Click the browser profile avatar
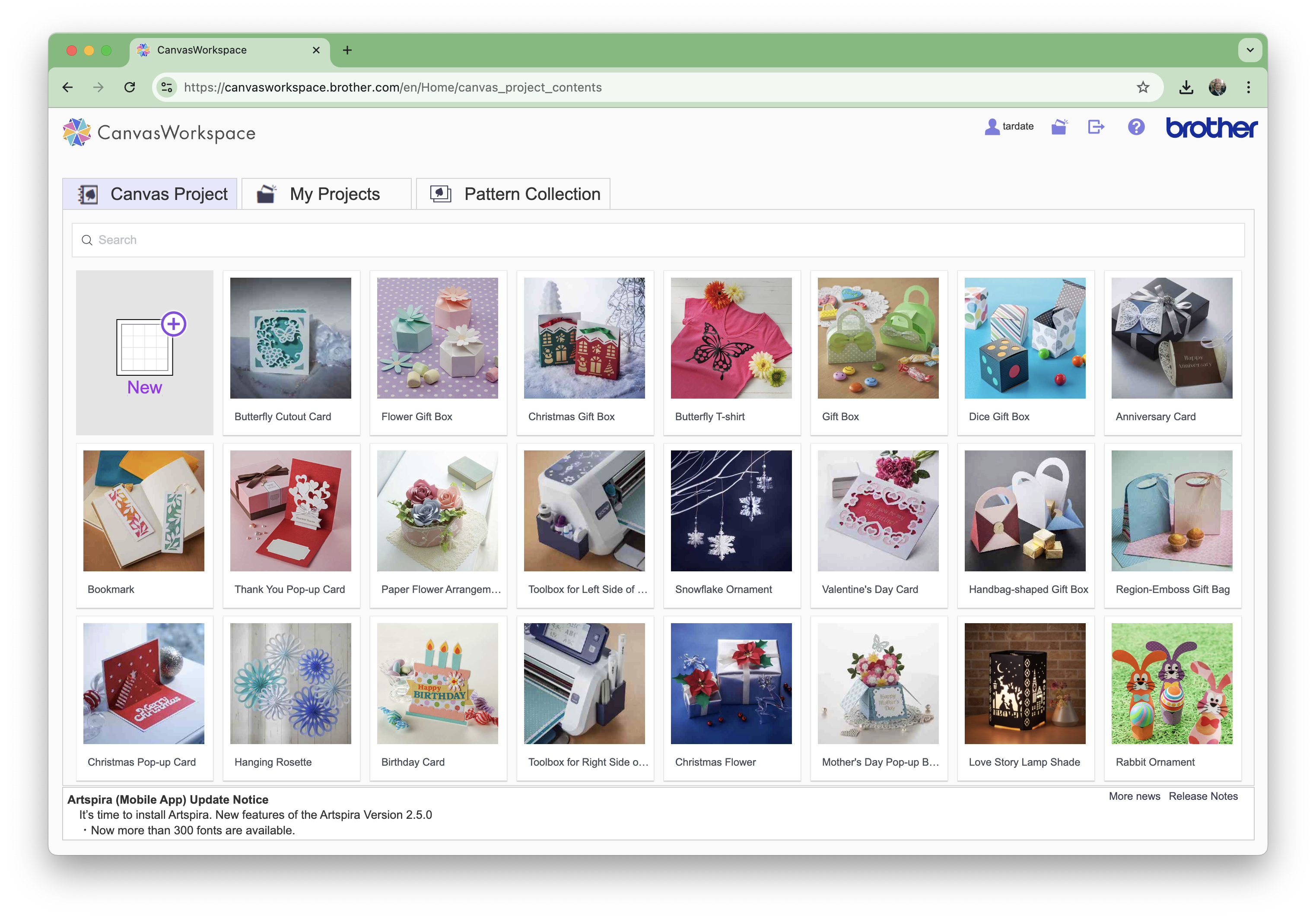This screenshot has height=919, width=1316. point(1217,87)
